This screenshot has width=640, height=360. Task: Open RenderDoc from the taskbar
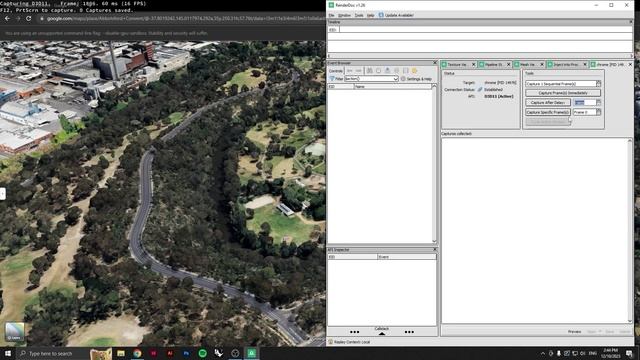251,353
